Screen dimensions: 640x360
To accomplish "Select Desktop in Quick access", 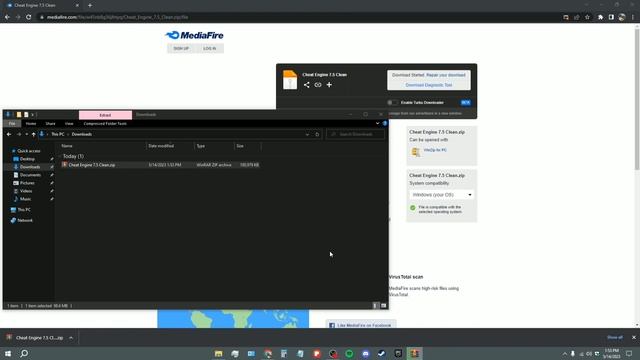I will tap(27, 159).
